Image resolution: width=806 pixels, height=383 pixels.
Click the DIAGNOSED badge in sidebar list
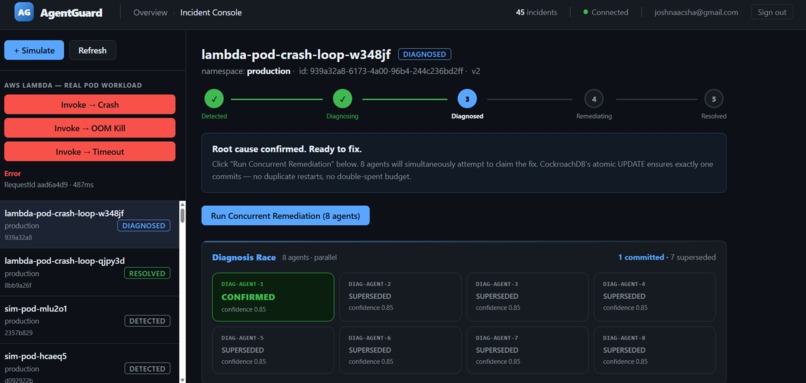click(x=144, y=226)
